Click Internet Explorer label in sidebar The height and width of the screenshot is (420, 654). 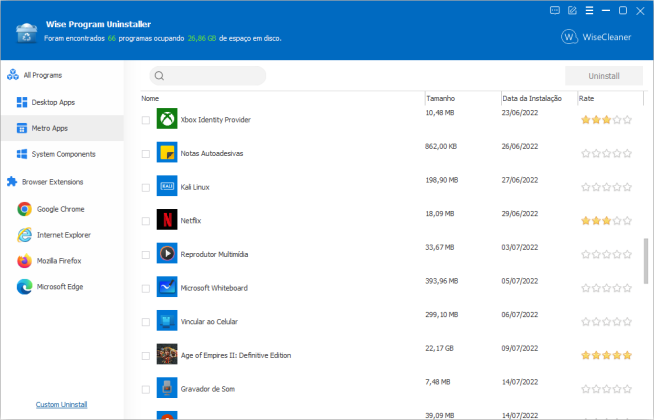pos(64,235)
